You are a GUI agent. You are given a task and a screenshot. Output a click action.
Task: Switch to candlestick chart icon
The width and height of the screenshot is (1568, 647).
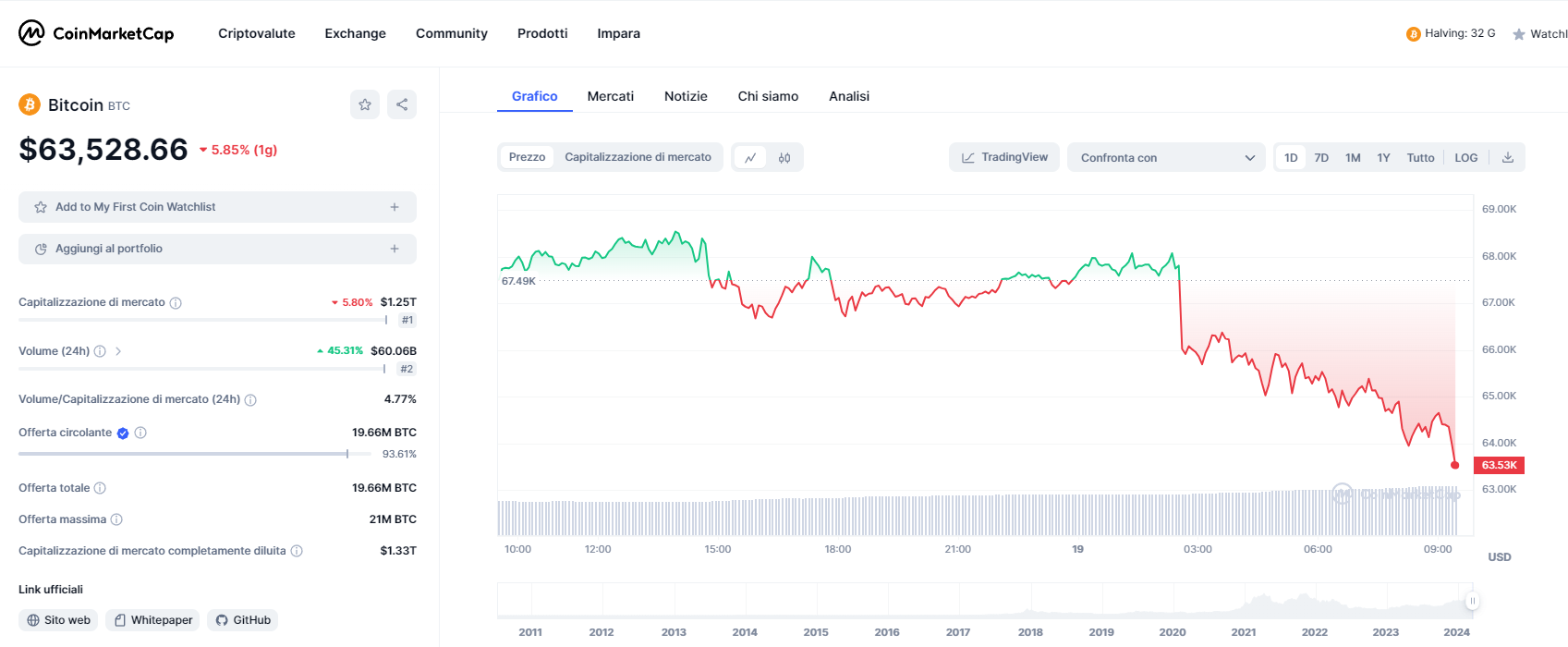784,158
